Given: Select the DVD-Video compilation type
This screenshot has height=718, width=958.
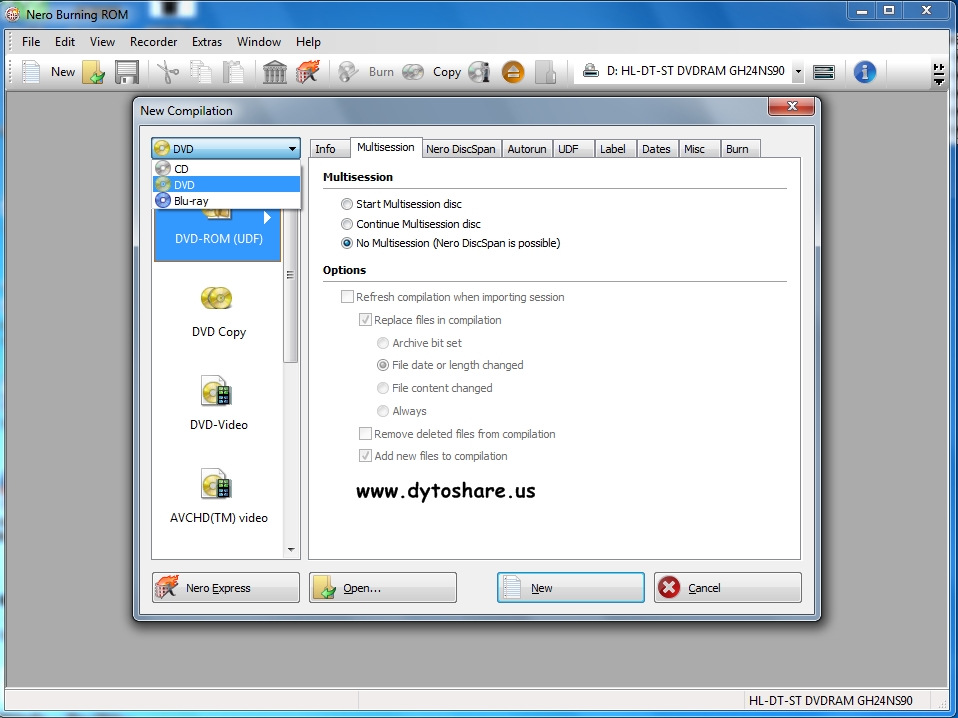Looking at the screenshot, I should click(x=218, y=405).
